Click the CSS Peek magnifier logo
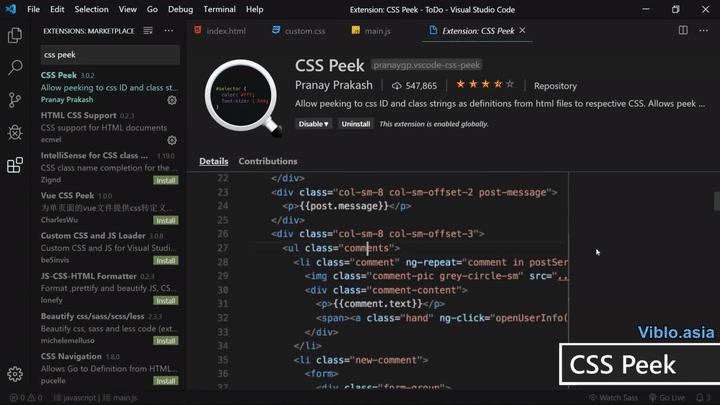The width and height of the screenshot is (720, 405). (243, 98)
